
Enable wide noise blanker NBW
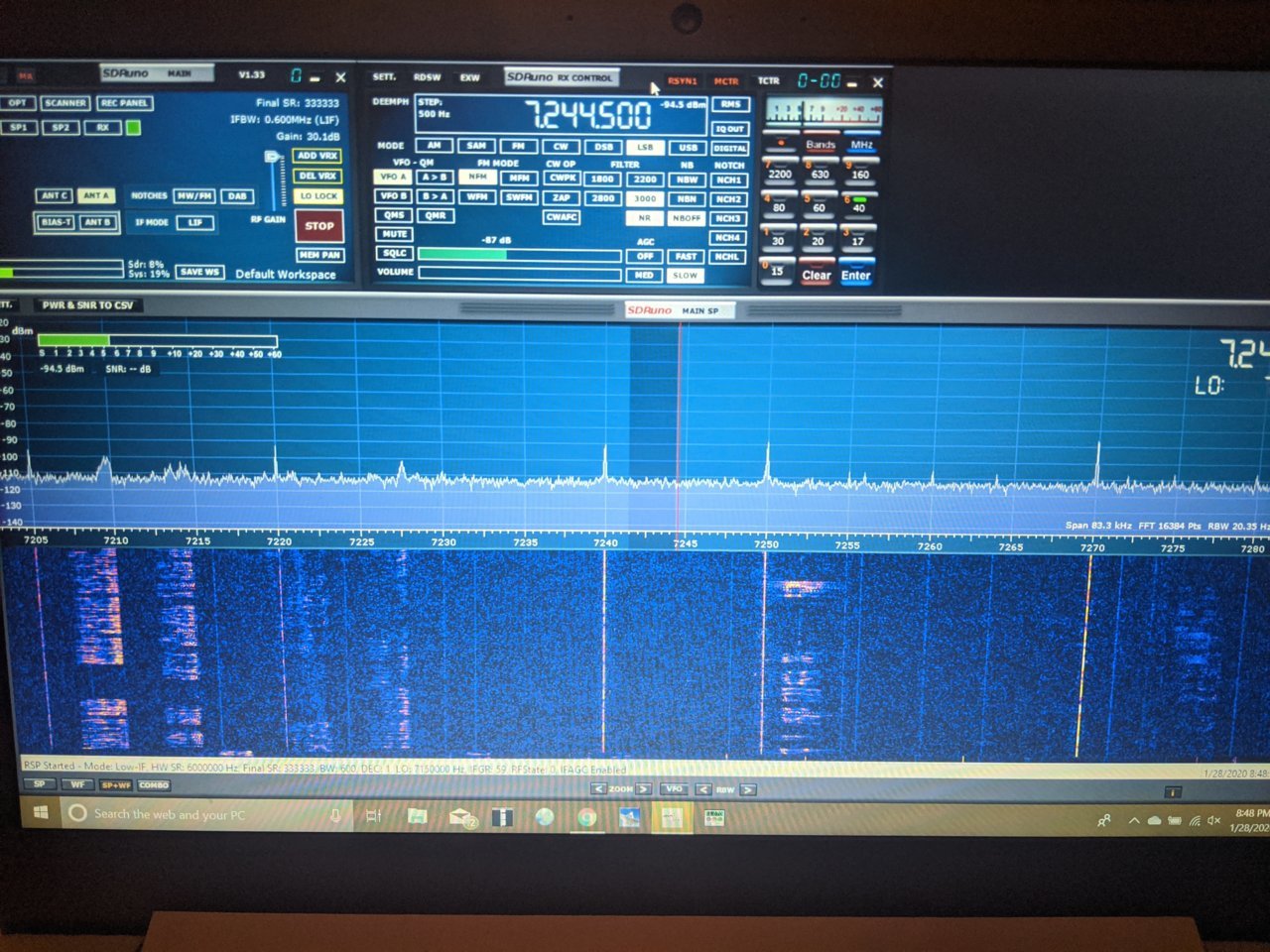tap(687, 179)
